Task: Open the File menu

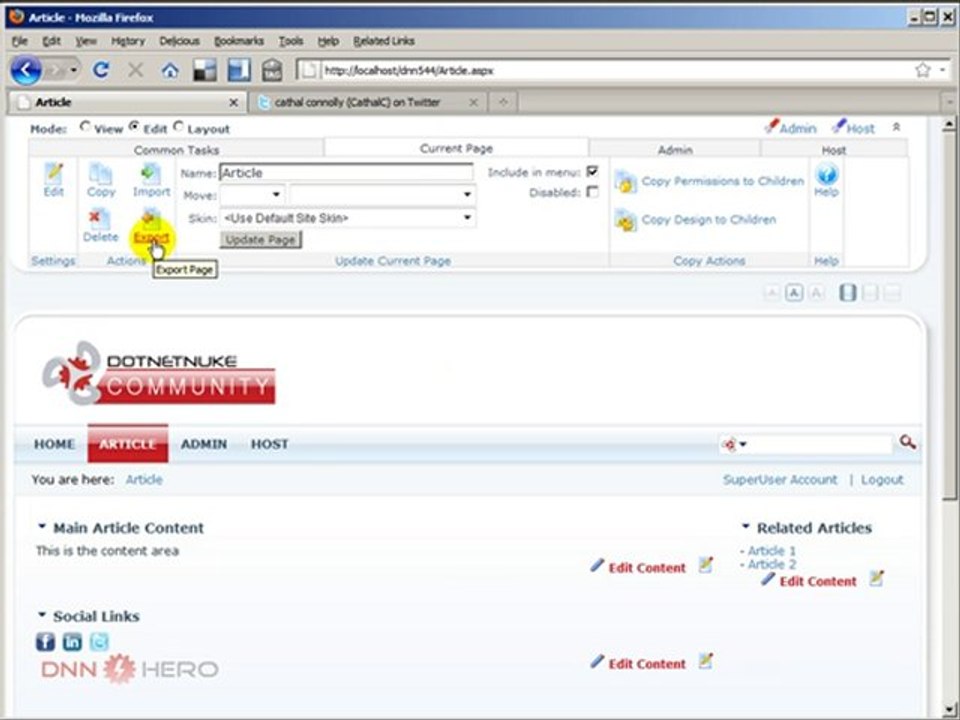Action: click(20, 41)
